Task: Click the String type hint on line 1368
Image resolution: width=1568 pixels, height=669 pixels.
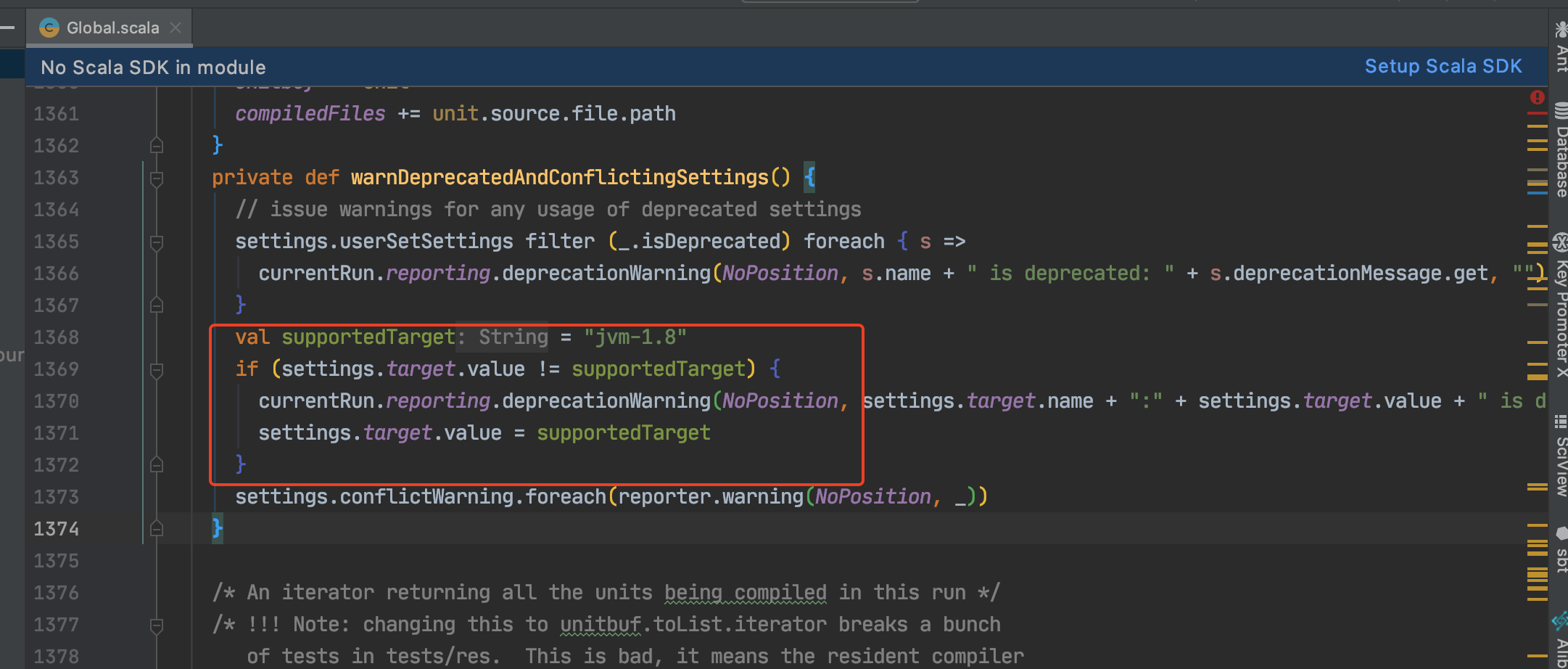Action: [513, 337]
